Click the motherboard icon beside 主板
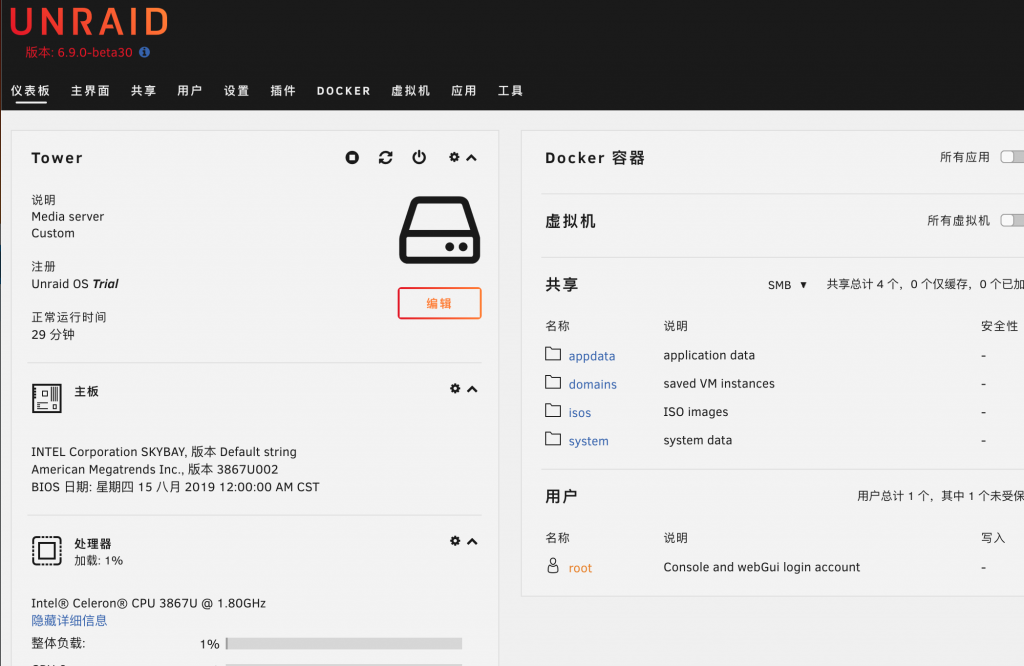 click(x=46, y=398)
